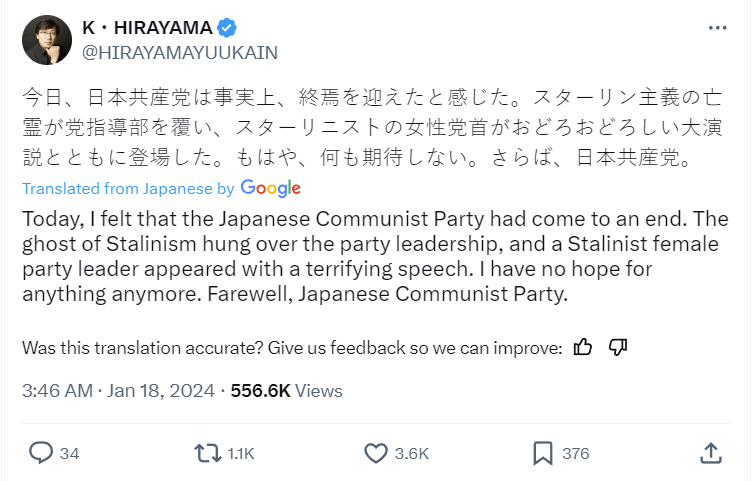Click the reply speech bubble icon

pos(41,453)
